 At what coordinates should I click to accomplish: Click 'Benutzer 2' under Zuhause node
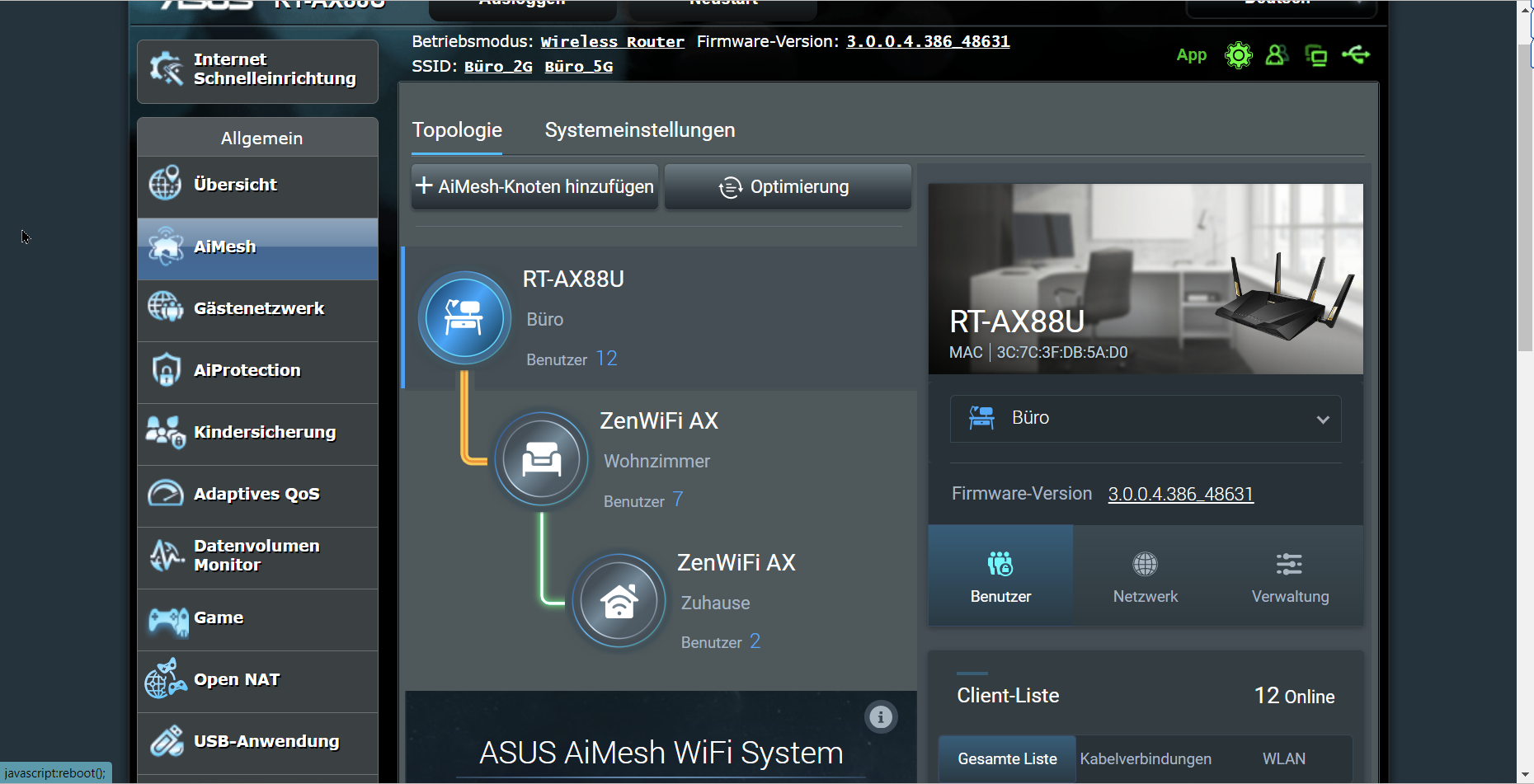coord(721,641)
